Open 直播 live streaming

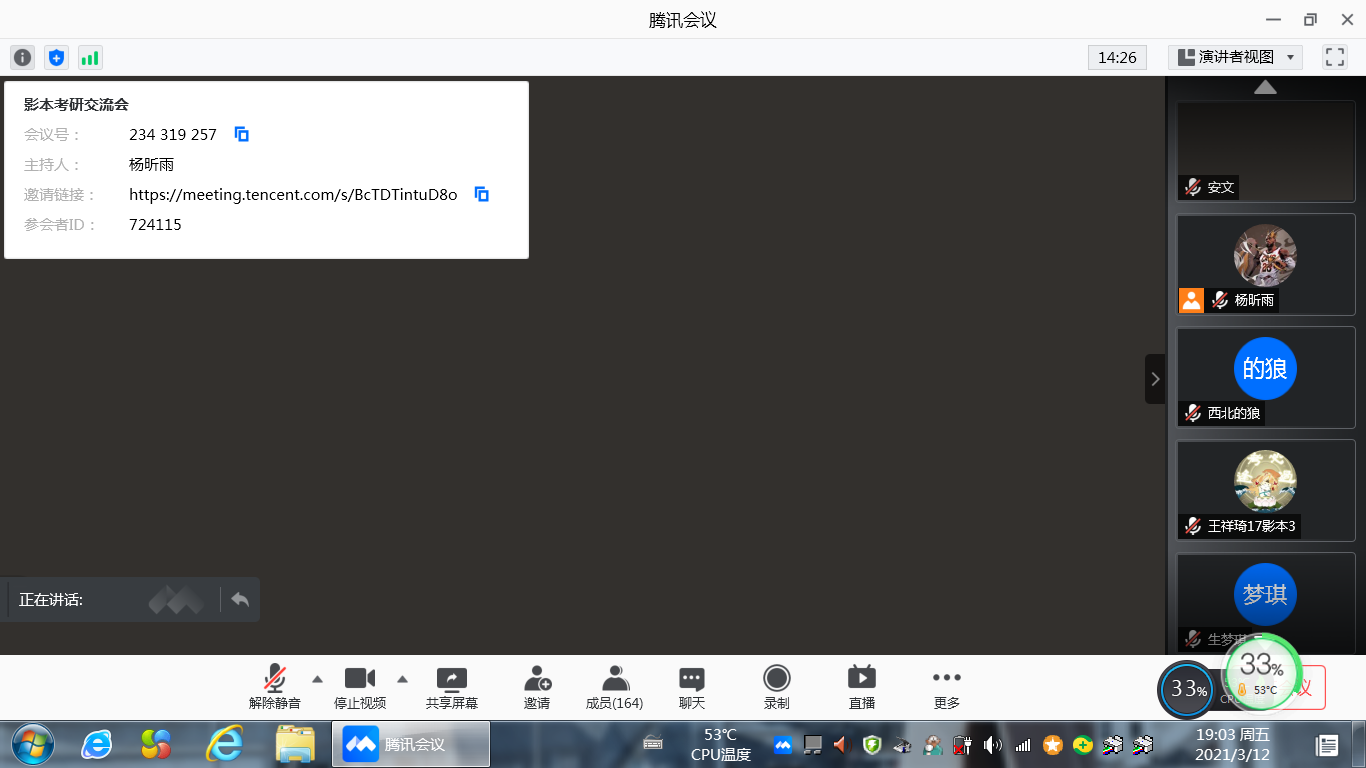click(862, 688)
